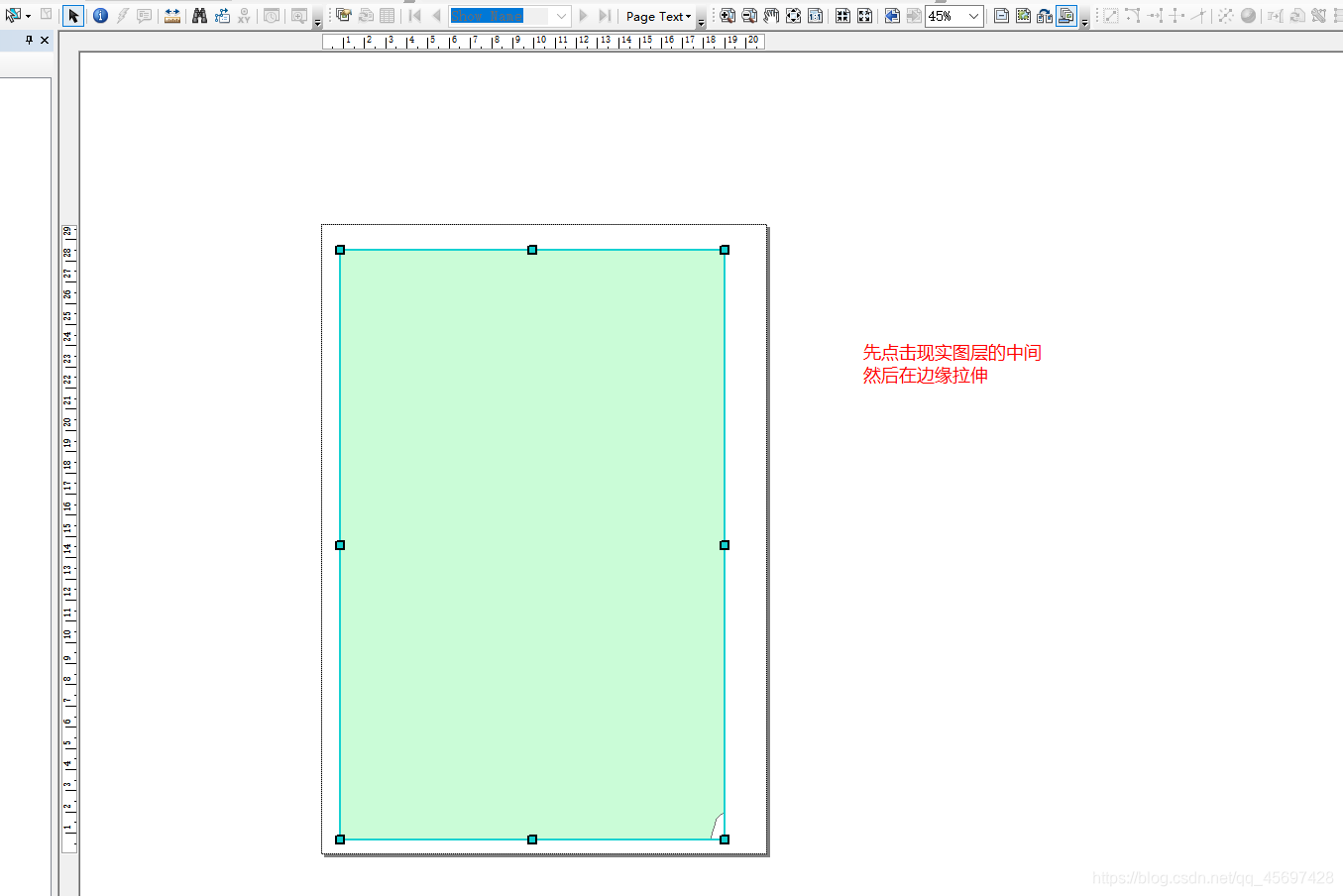Click the top-middle handle of data frame
1343x896 pixels.
[x=532, y=250]
